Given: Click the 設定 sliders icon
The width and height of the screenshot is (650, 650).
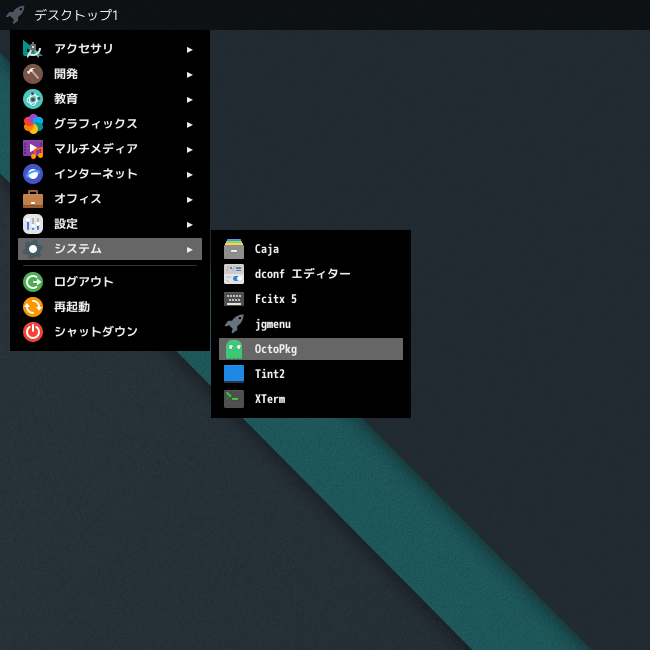Looking at the screenshot, I should [x=33, y=224].
